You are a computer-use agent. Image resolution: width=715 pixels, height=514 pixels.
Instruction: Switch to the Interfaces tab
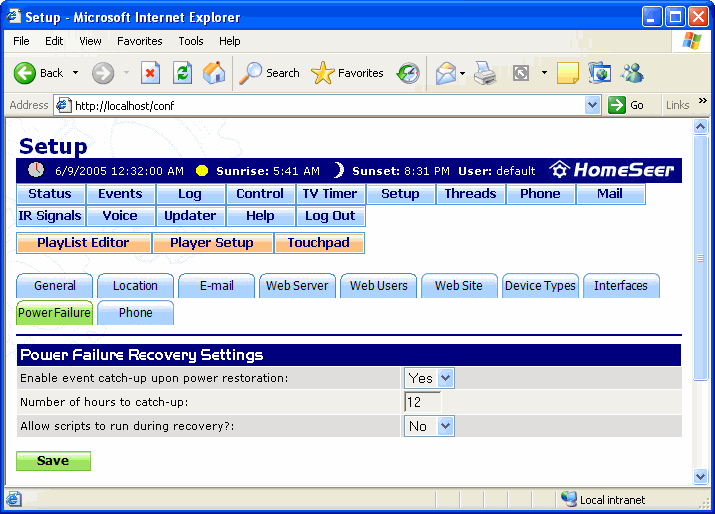click(621, 286)
